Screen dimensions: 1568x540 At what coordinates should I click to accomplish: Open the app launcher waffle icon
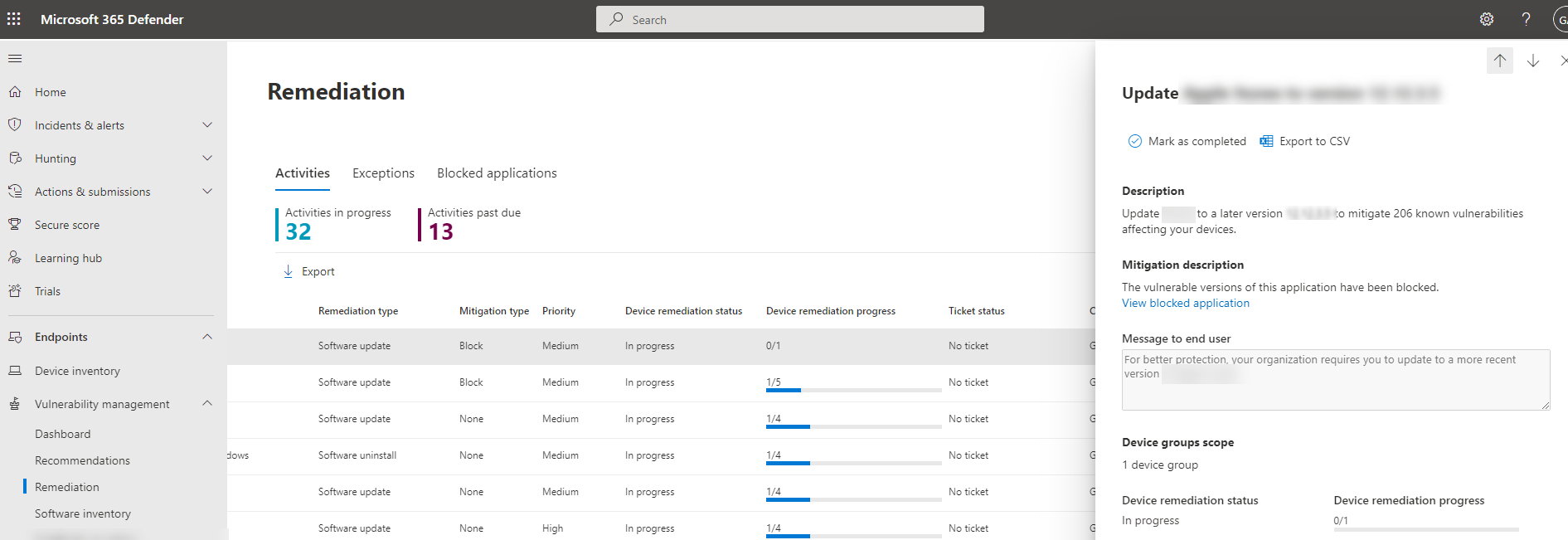pos(14,19)
